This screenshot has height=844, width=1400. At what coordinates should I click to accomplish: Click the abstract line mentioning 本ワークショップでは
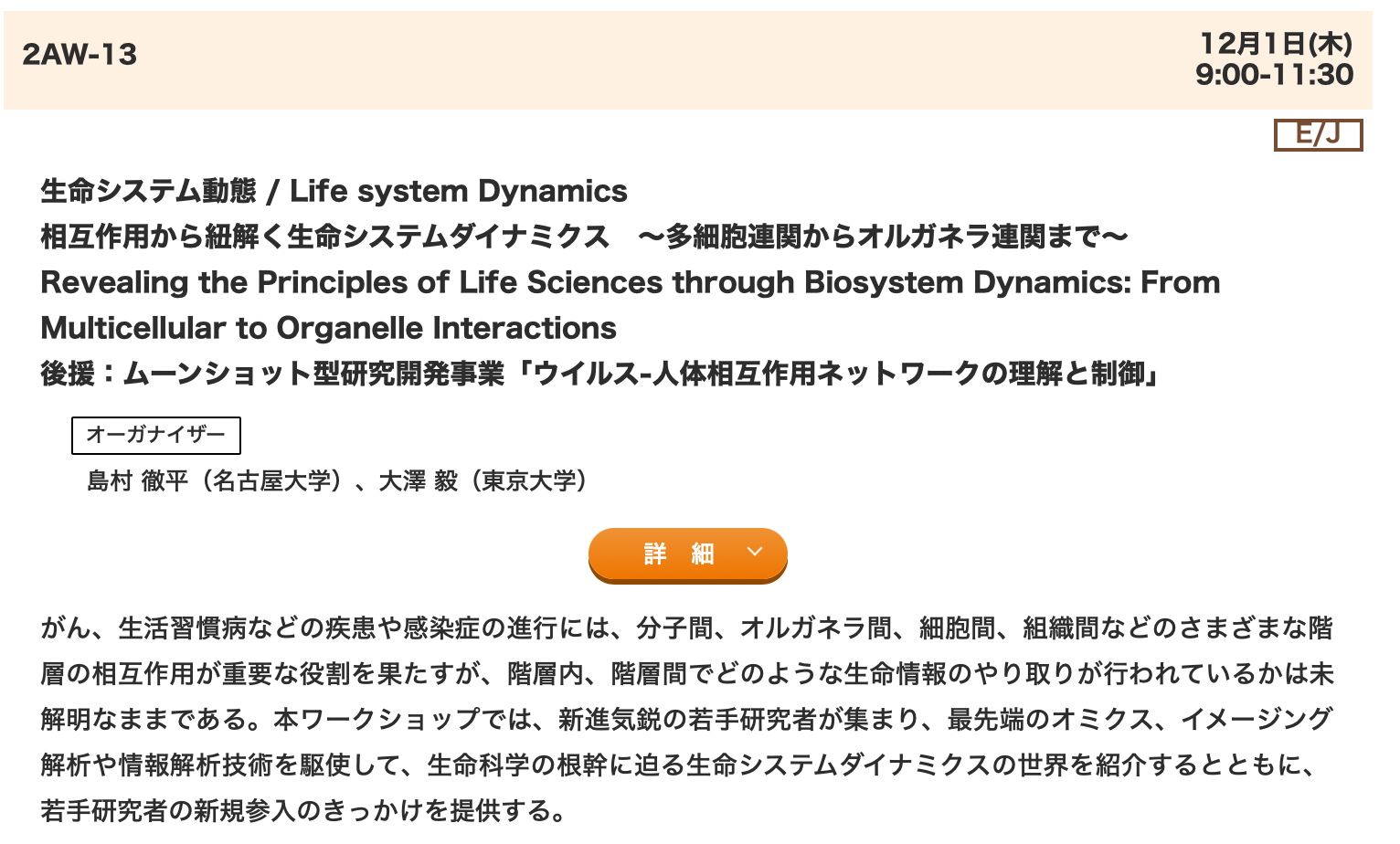(x=687, y=719)
